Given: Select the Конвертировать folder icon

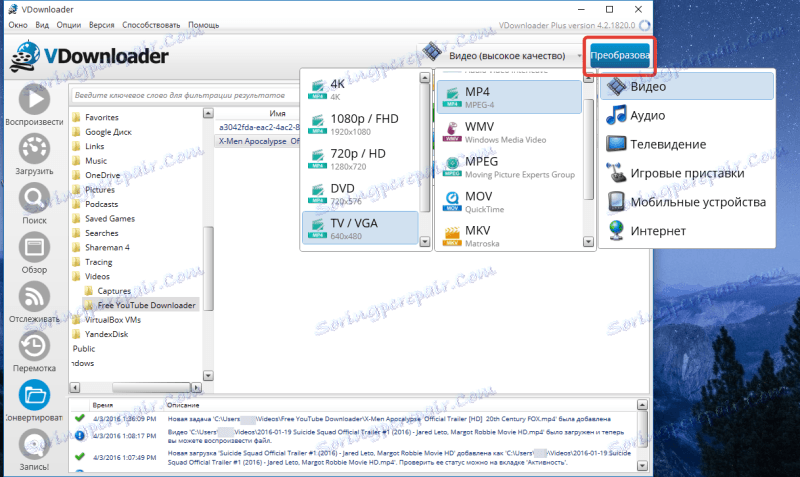Looking at the screenshot, I should (34, 395).
